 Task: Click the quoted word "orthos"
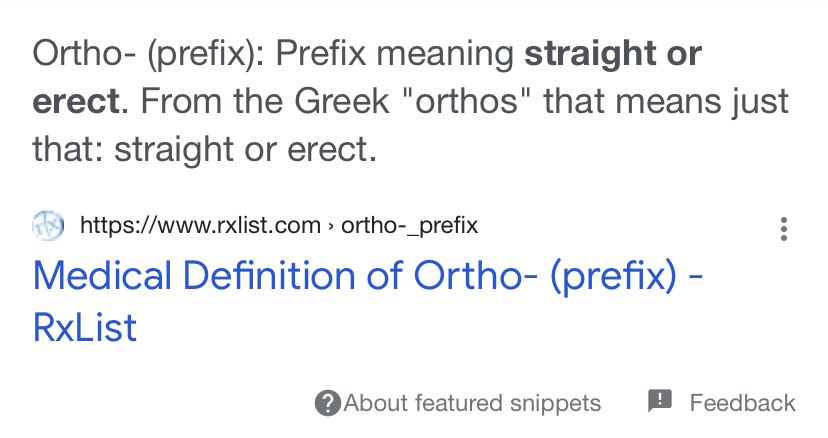pyautogui.click(x=466, y=100)
